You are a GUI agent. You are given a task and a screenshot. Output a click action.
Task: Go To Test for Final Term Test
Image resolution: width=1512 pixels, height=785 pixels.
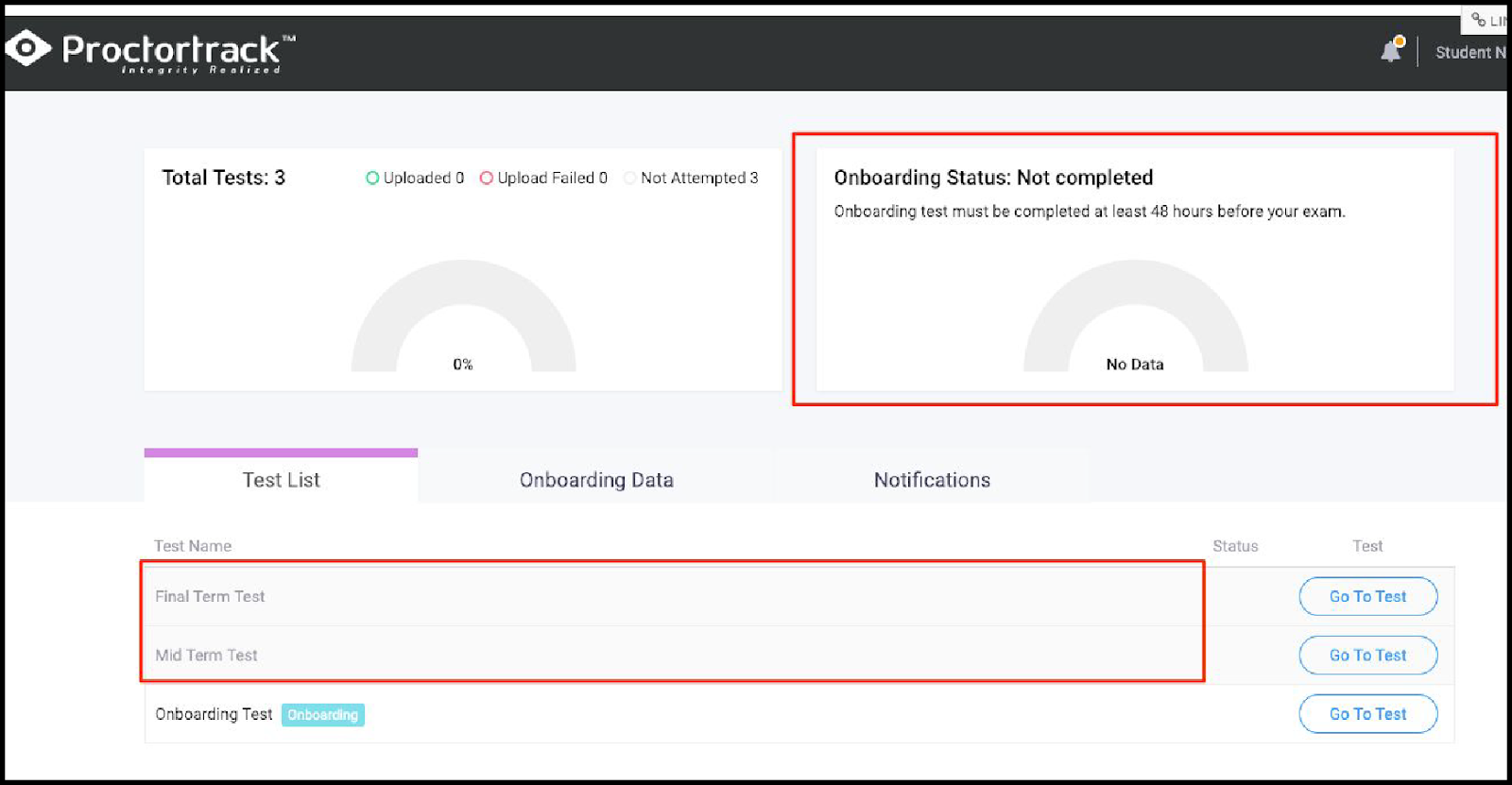pos(1367,596)
